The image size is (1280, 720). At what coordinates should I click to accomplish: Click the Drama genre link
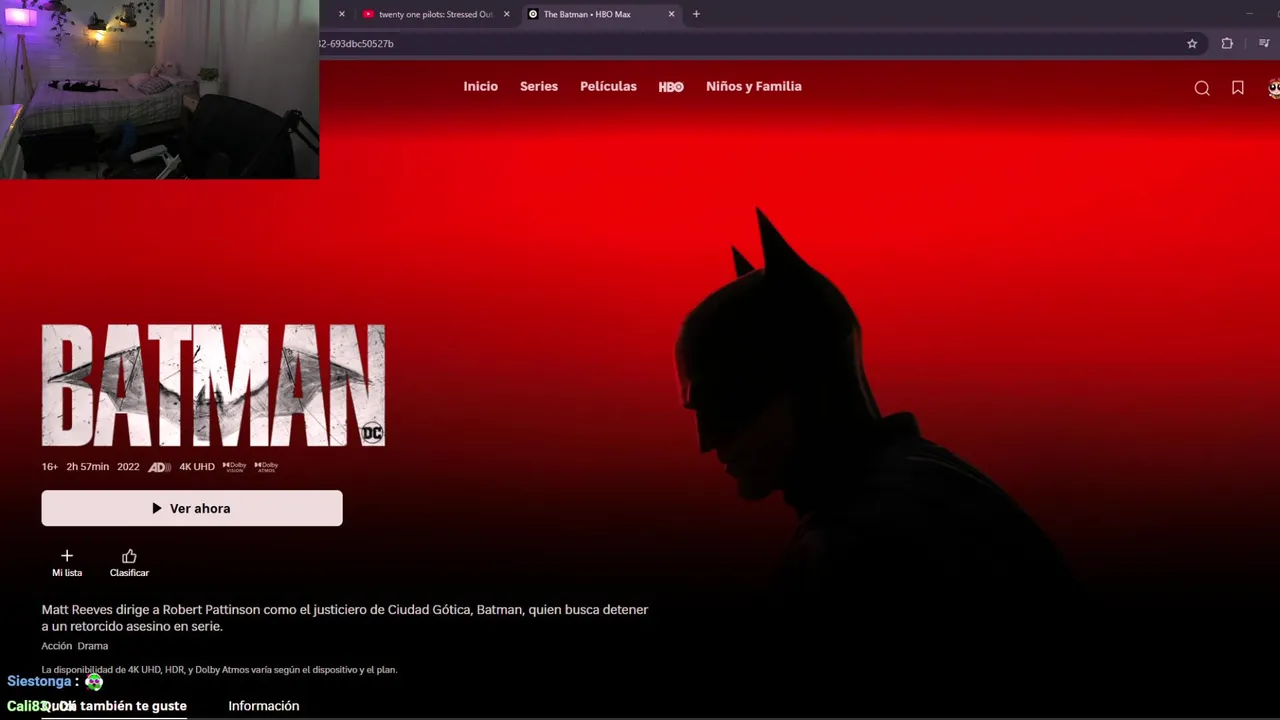pyautogui.click(x=93, y=646)
